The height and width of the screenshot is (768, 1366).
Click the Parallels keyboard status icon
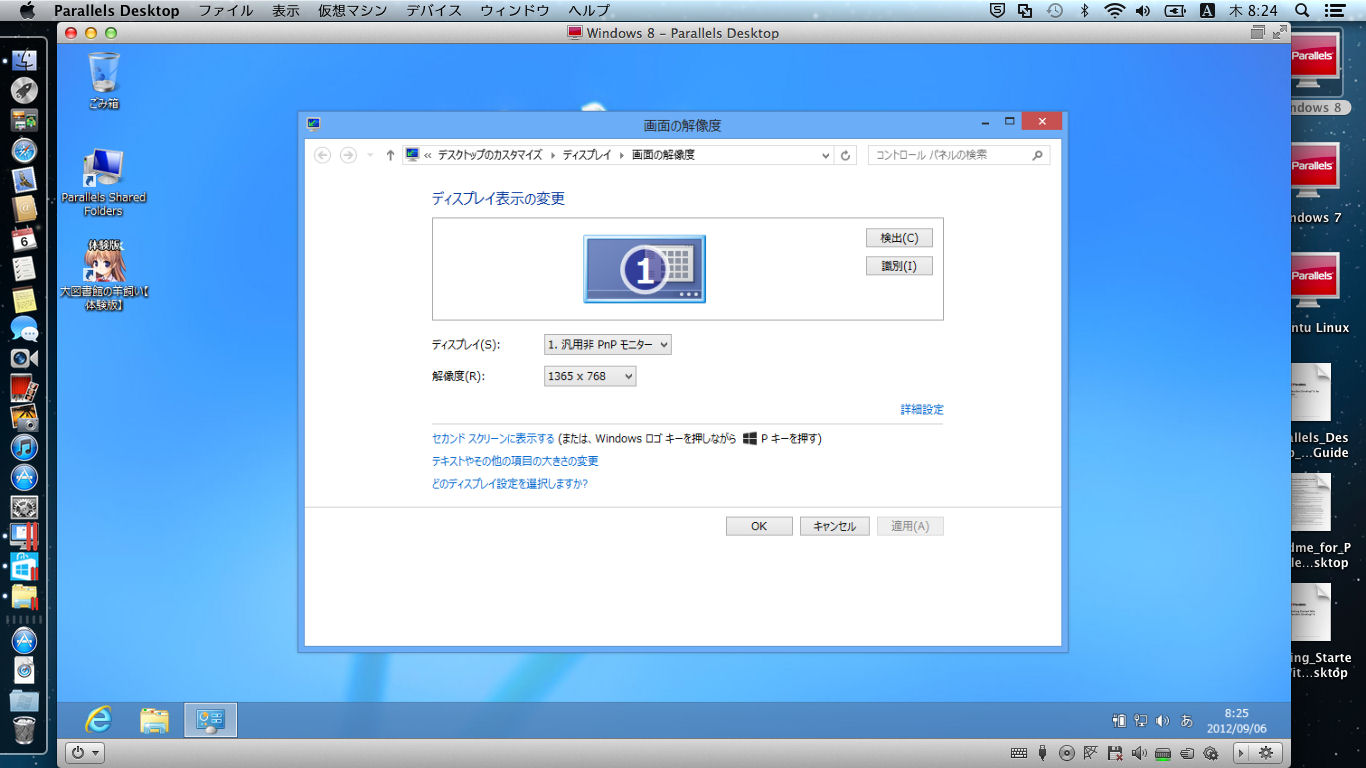click(x=1019, y=753)
